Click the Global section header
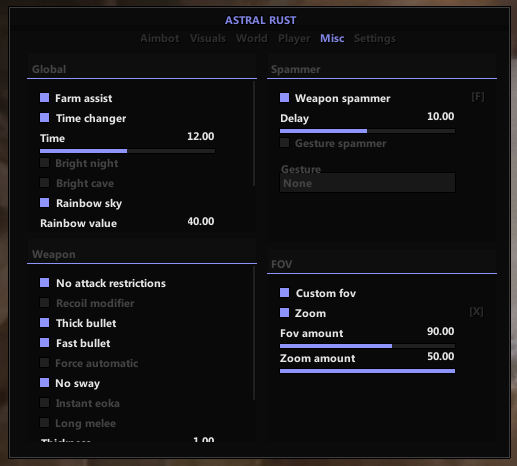This screenshot has width=517, height=466. point(49,69)
